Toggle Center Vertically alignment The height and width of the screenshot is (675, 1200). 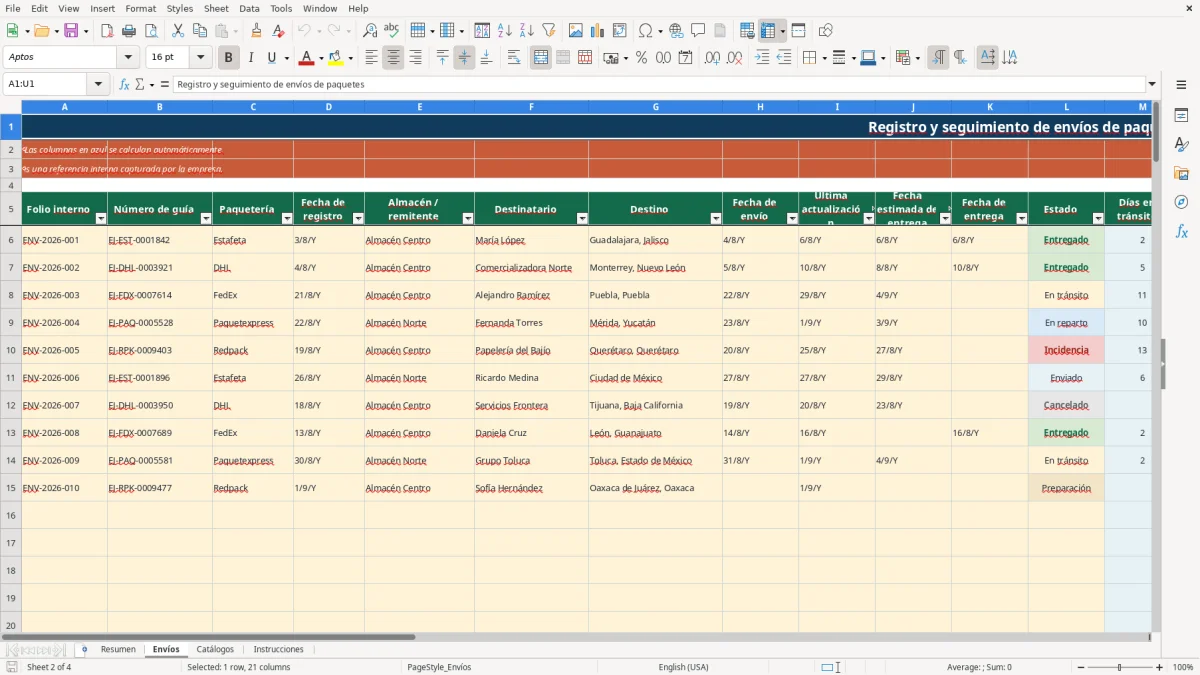coord(464,58)
